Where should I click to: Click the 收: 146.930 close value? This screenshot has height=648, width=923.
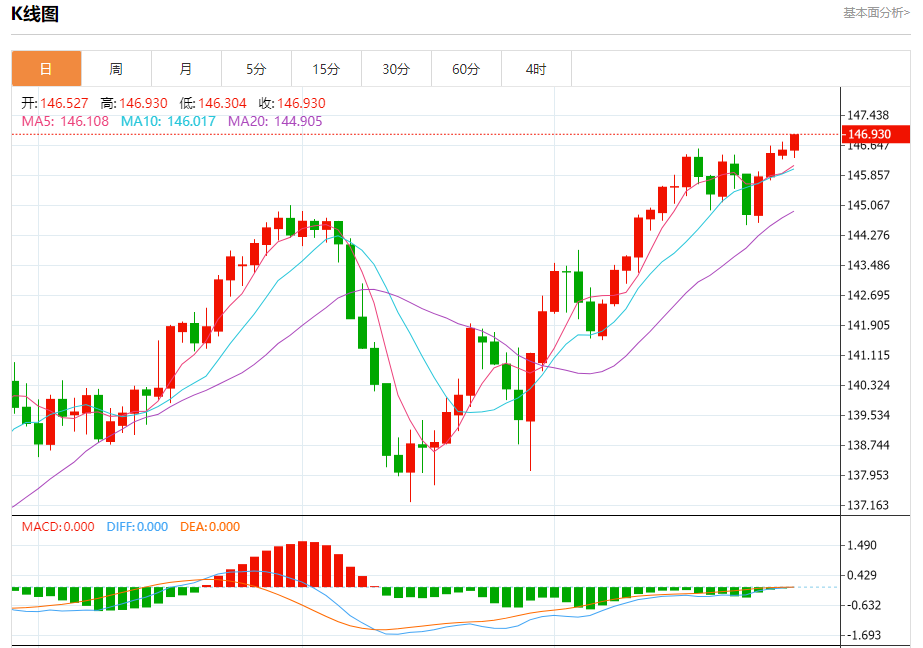292,103
